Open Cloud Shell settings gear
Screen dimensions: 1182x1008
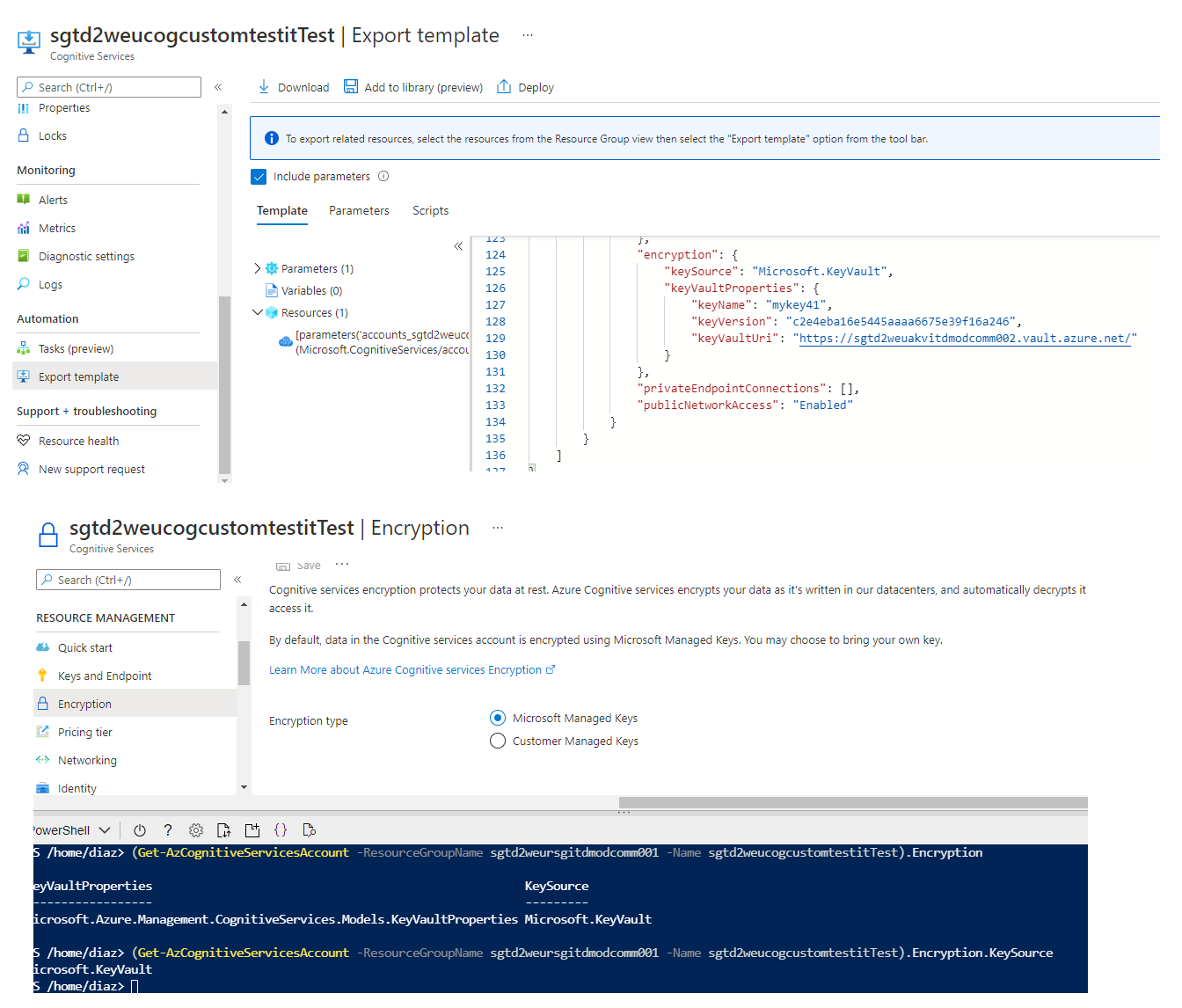[196, 829]
